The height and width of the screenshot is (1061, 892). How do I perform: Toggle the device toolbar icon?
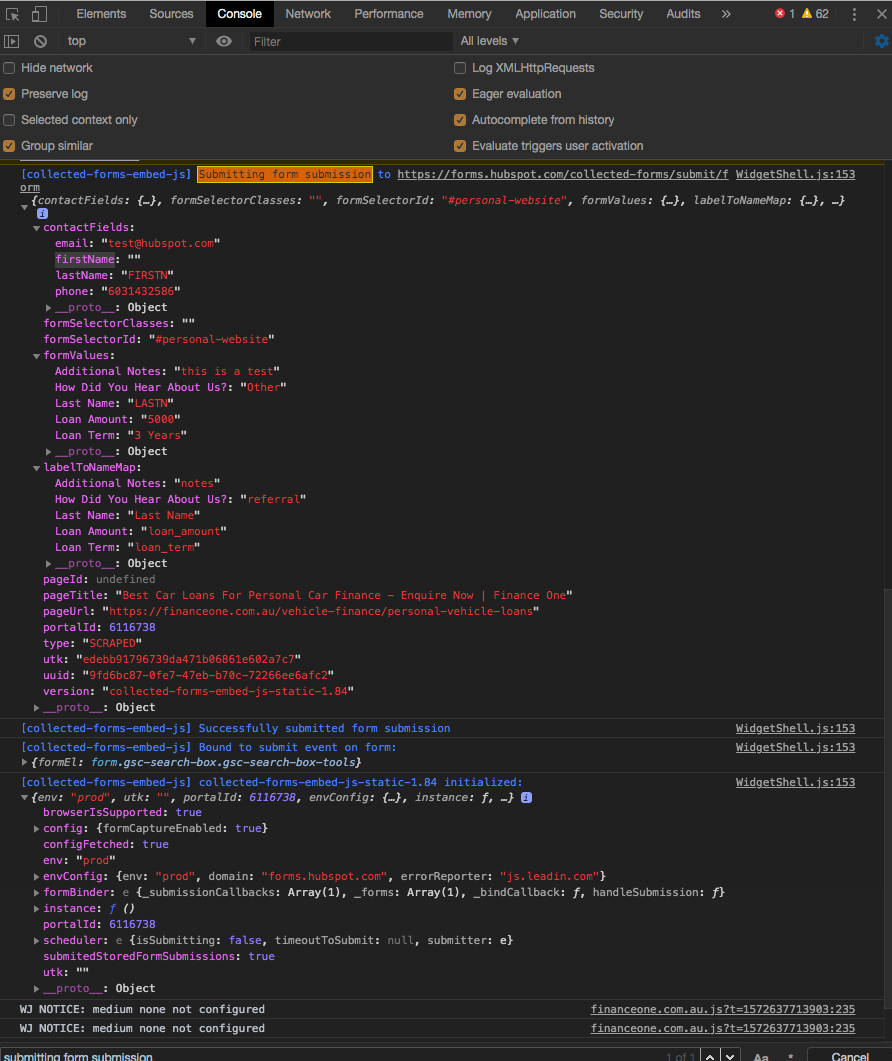39,14
